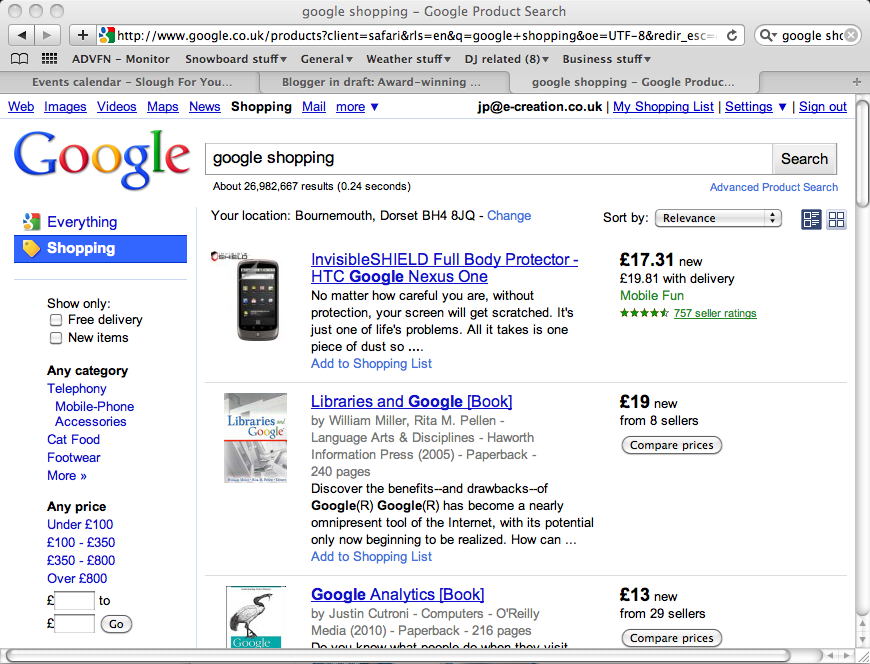Switch results to list view icon
Image resolution: width=870 pixels, height=664 pixels.
(x=811, y=219)
